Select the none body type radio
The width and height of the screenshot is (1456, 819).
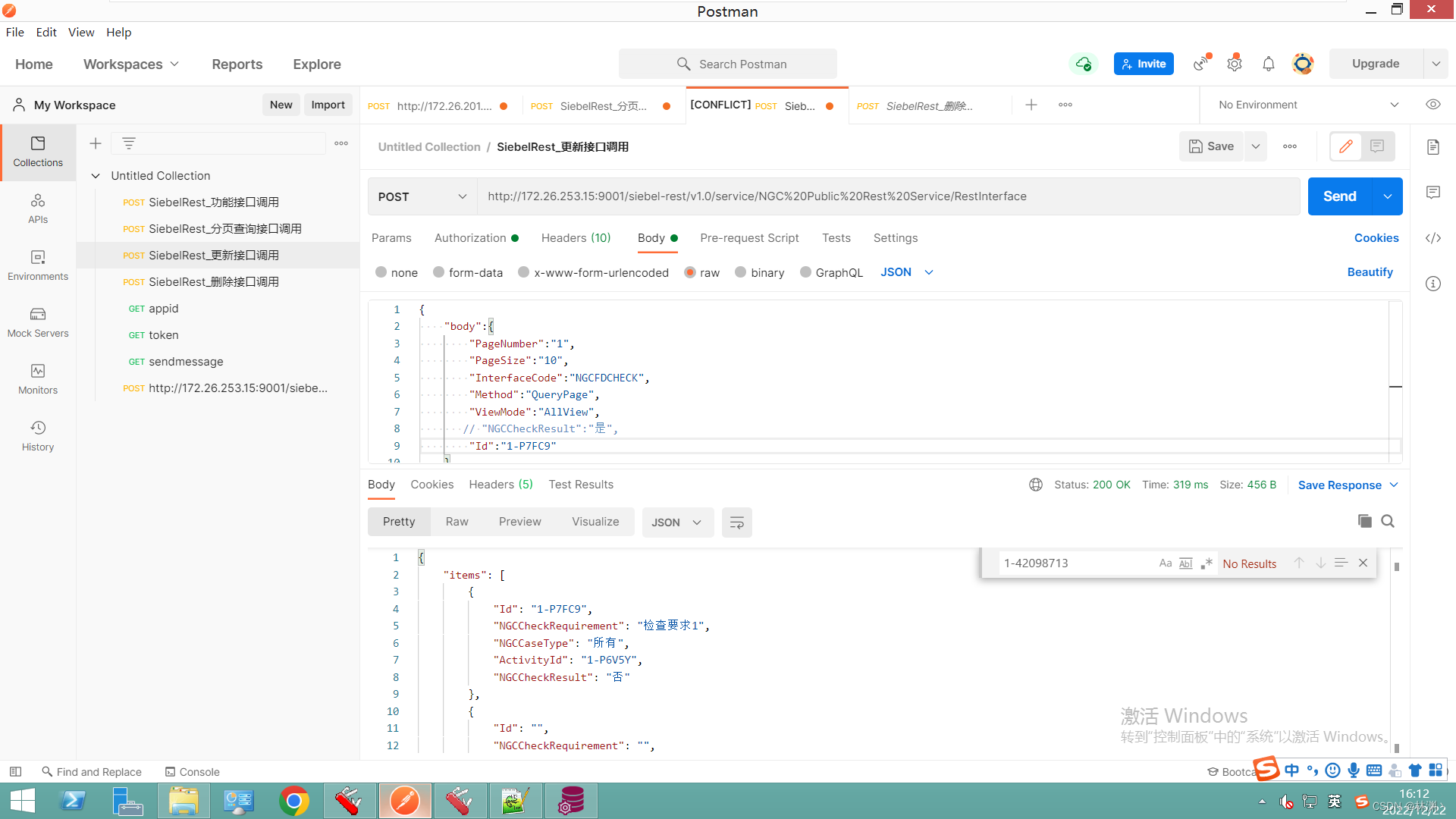[381, 272]
